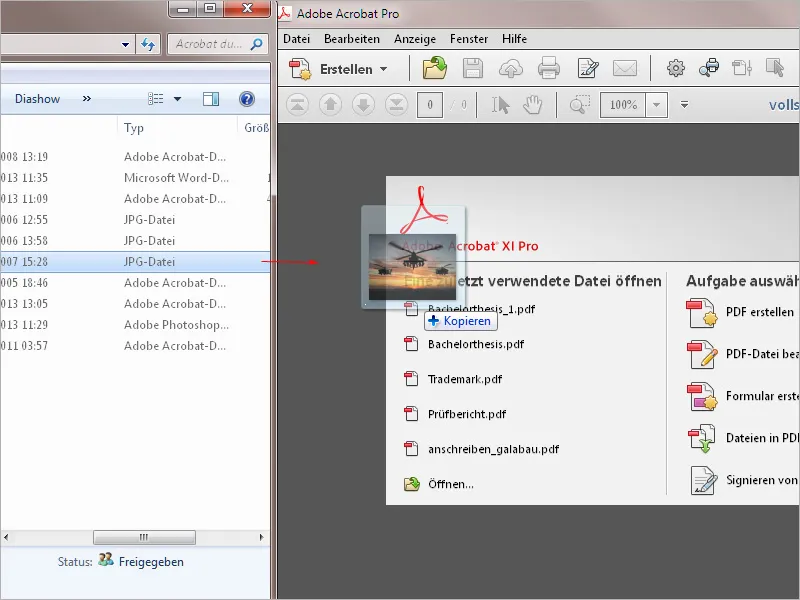Screen dimensions: 800x600
Task: Select the highlighted JPG-Datei row at 15:28
Action: click(135, 262)
